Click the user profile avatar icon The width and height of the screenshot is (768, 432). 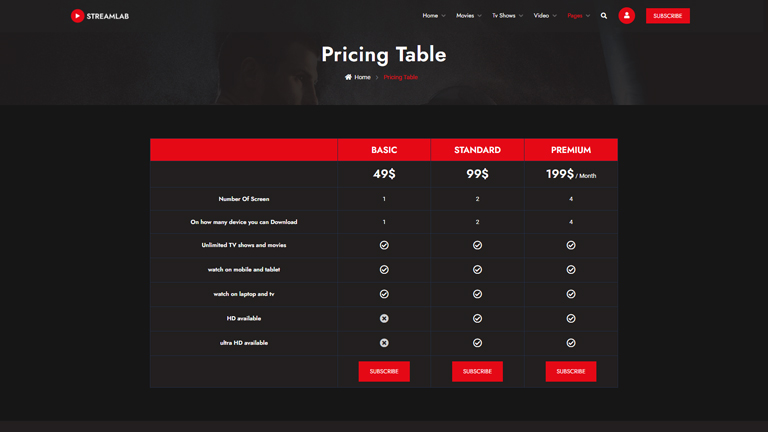point(627,16)
